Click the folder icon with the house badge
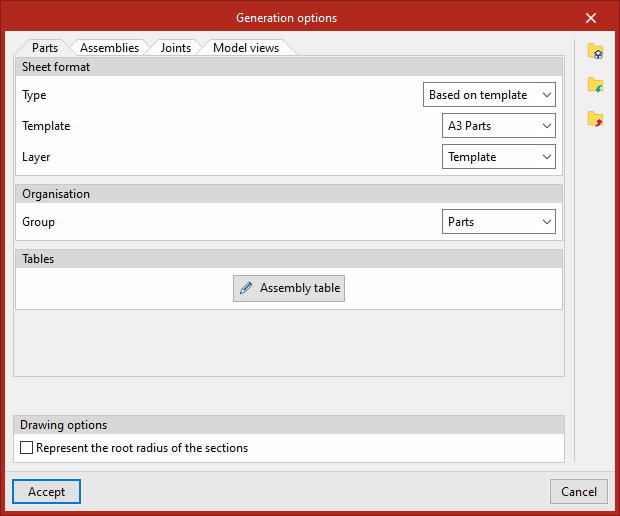 coord(595,51)
